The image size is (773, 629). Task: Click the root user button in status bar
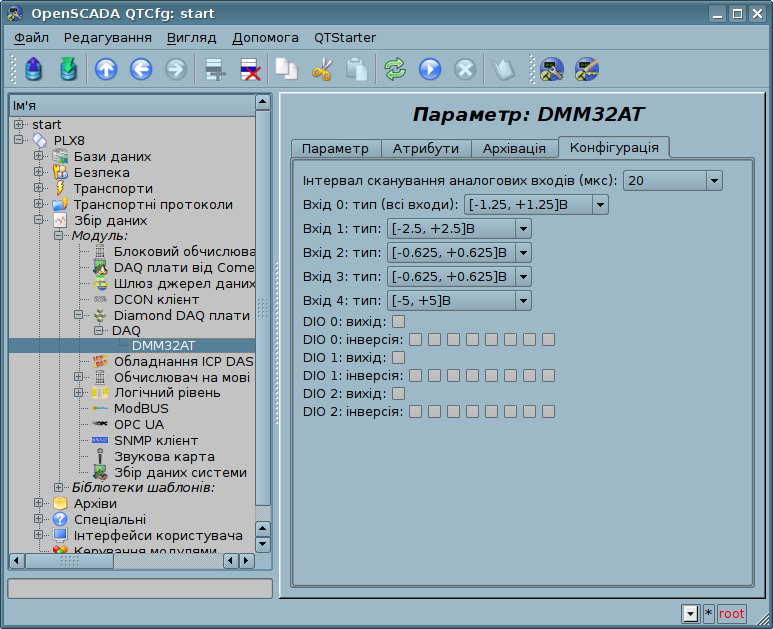(731, 614)
